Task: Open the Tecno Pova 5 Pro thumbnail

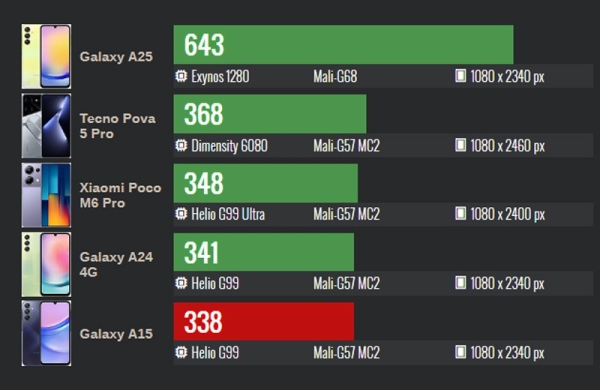Action: tap(46, 126)
